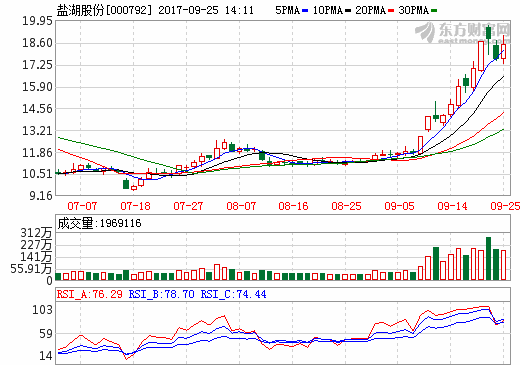The width and height of the screenshot is (520, 365).
Task: Click the 07-18 date axis label
Action: click(x=135, y=206)
